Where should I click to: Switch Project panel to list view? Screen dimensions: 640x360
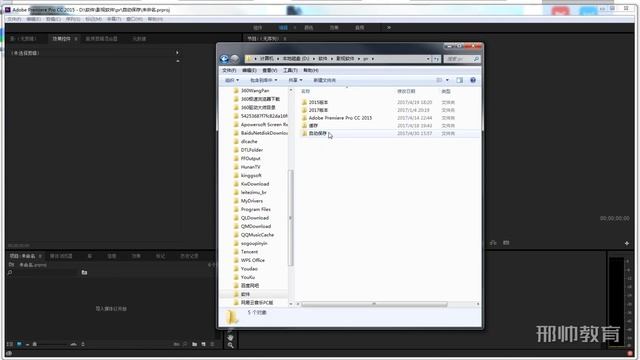(10, 344)
